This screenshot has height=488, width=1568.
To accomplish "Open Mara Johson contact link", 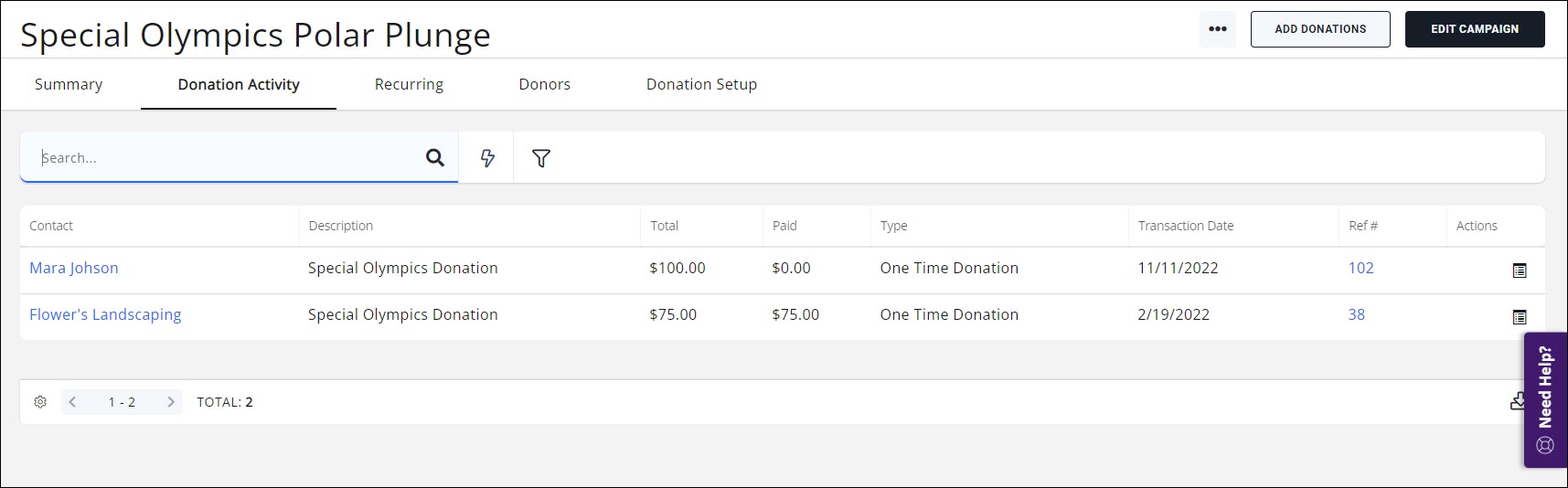I will [74, 268].
